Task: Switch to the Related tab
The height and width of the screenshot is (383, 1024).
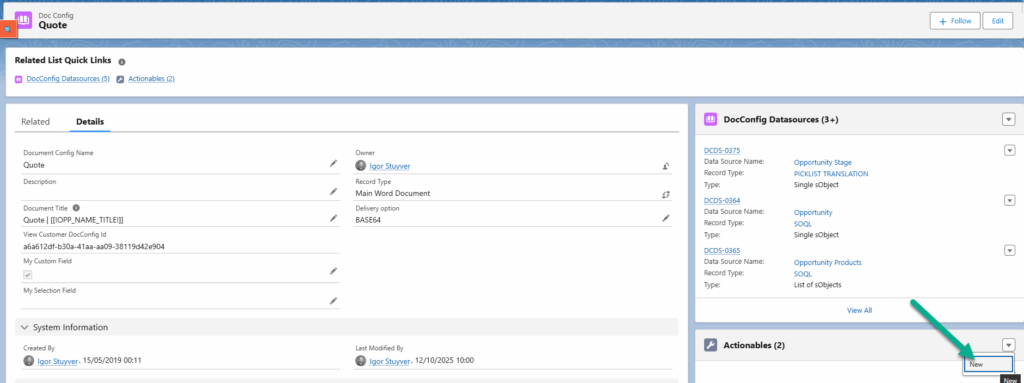Action: [35, 122]
